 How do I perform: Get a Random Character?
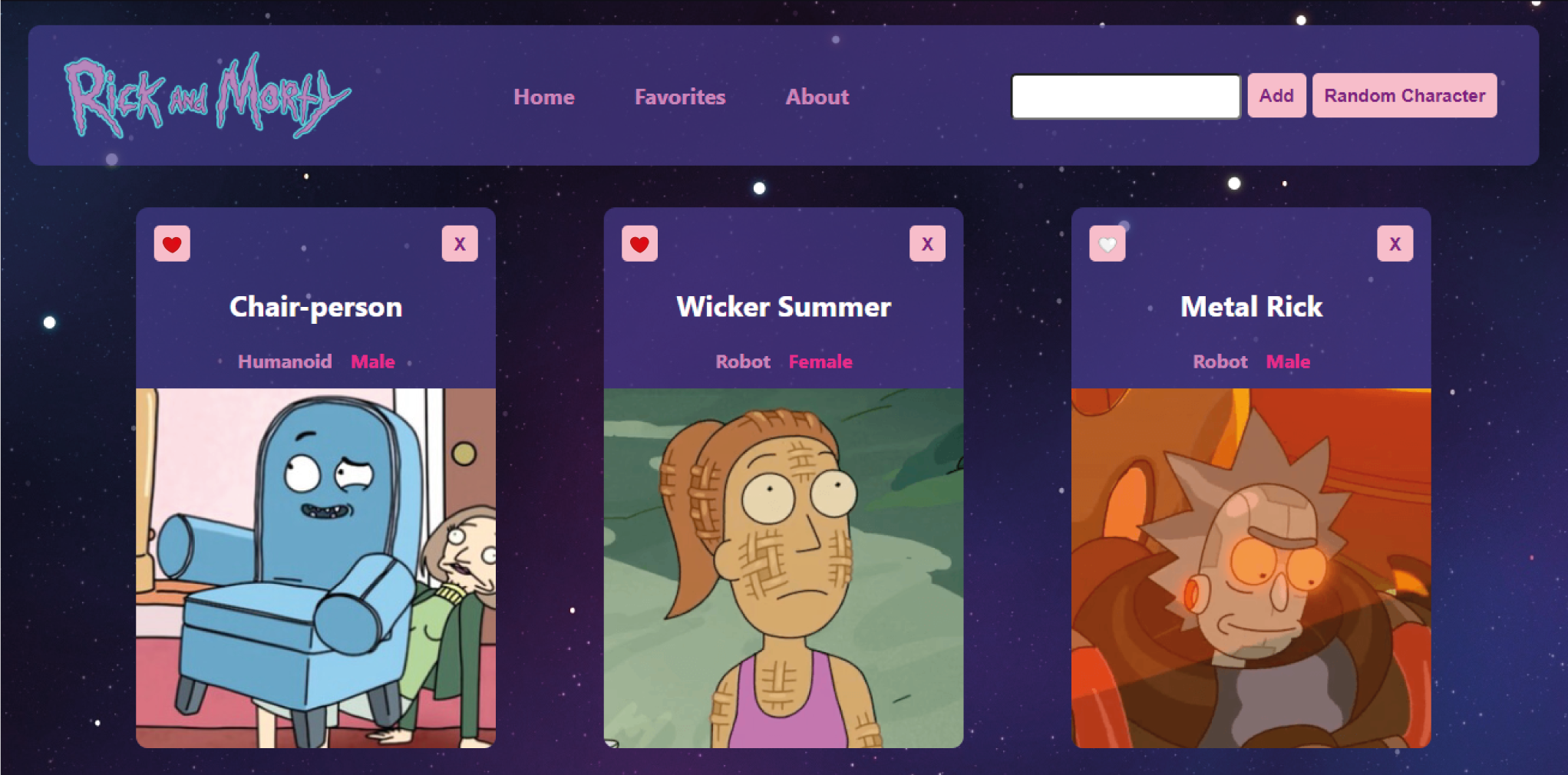coord(1405,96)
